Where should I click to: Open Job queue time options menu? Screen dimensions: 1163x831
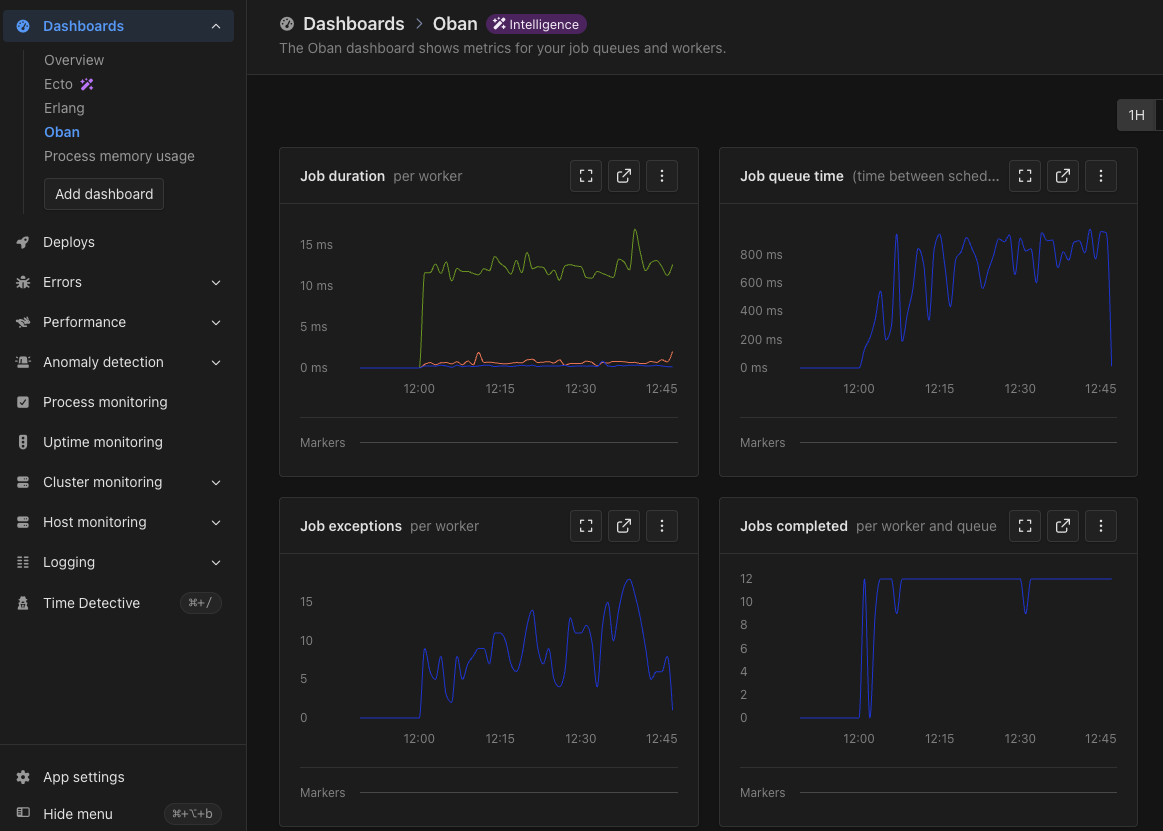tap(1101, 176)
